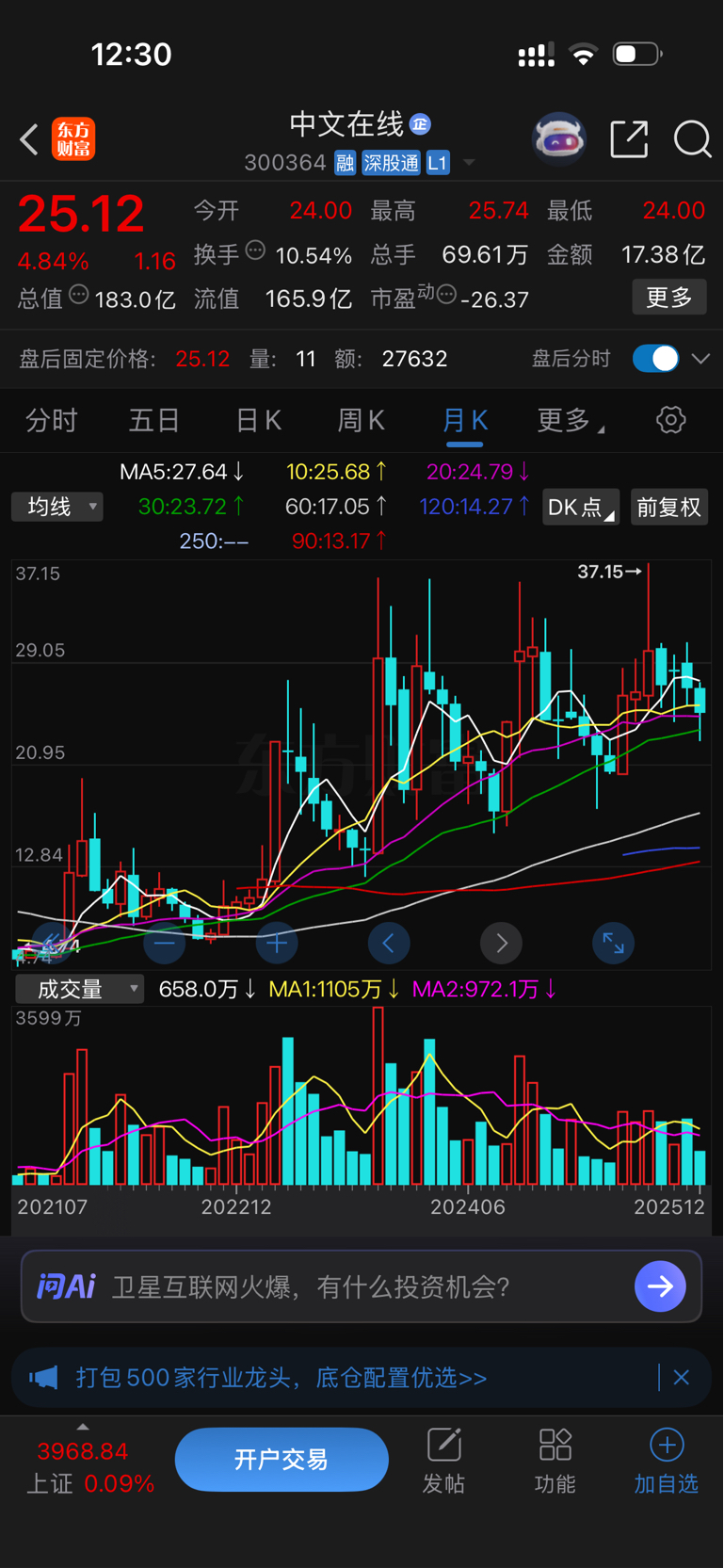
Task: Tap the info icon beside 市盈
Action: point(446,295)
